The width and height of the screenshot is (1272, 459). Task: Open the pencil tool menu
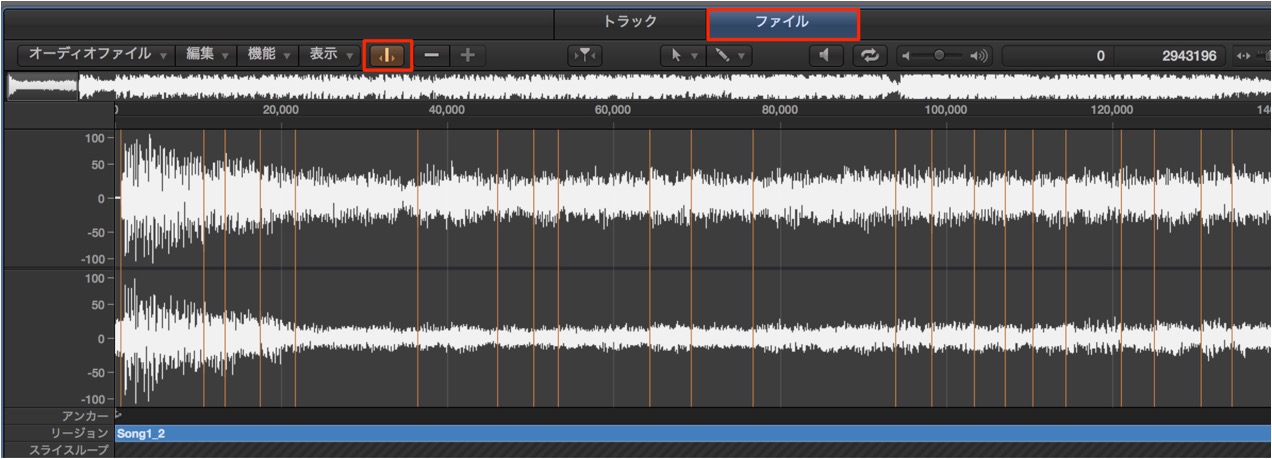click(728, 56)
